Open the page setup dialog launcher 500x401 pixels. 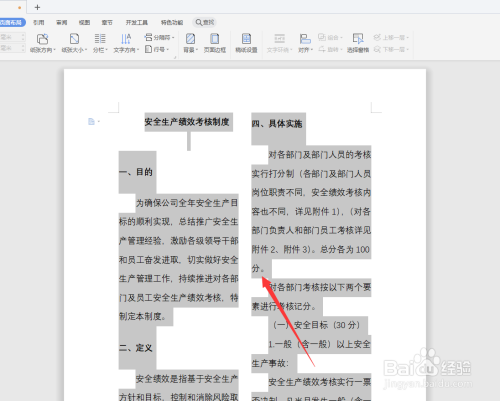tap(175, 57)
